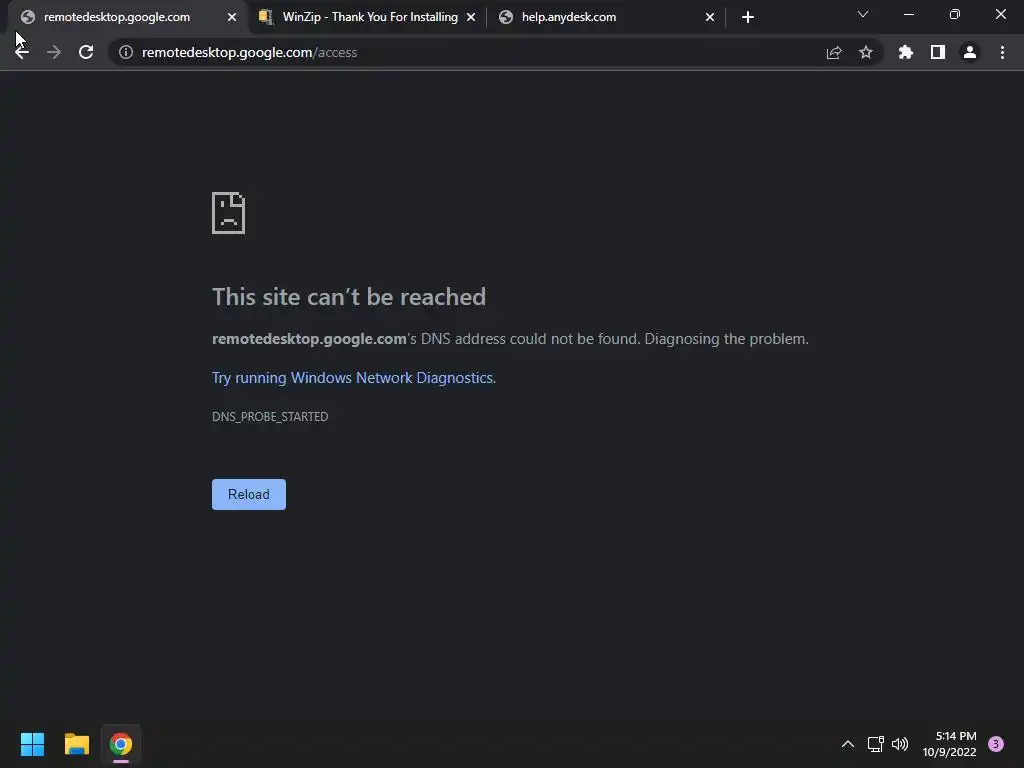Open notification center badge showing 3
This screenshot has width=1024, height=768.
tap(996, 744)
